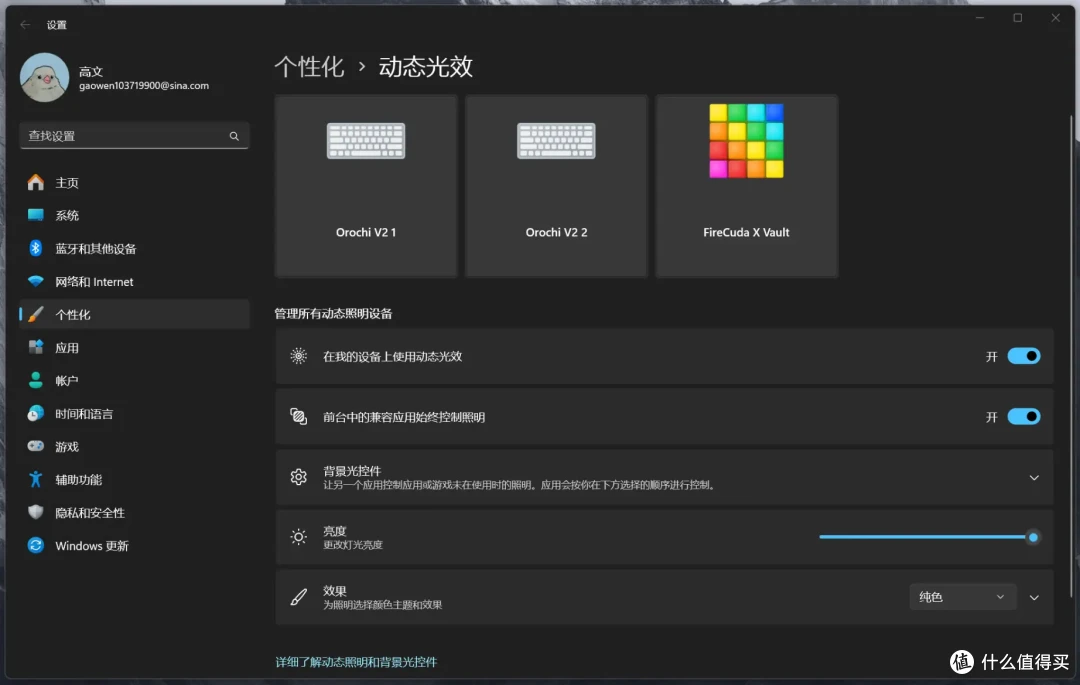Disable 前台中的兼容应用始终控制照明 switch

(x=1024, y=417)
